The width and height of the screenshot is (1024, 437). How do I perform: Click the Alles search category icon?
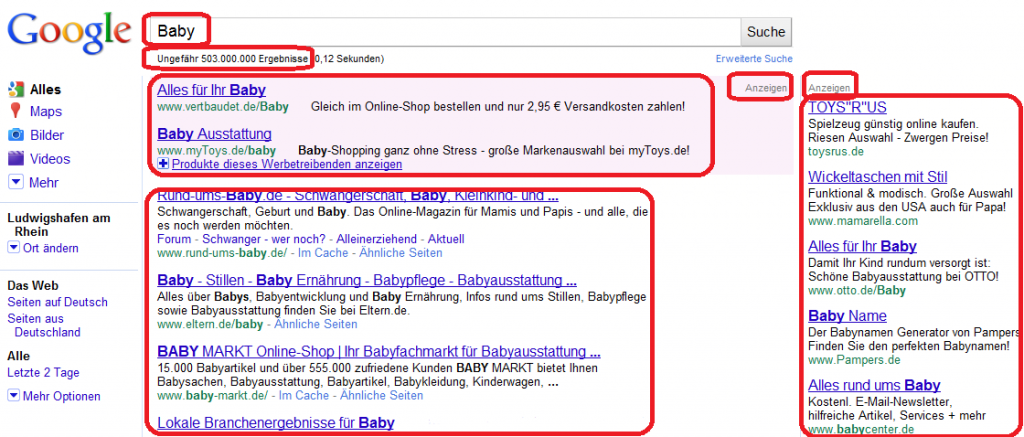[x=16, y=89]
